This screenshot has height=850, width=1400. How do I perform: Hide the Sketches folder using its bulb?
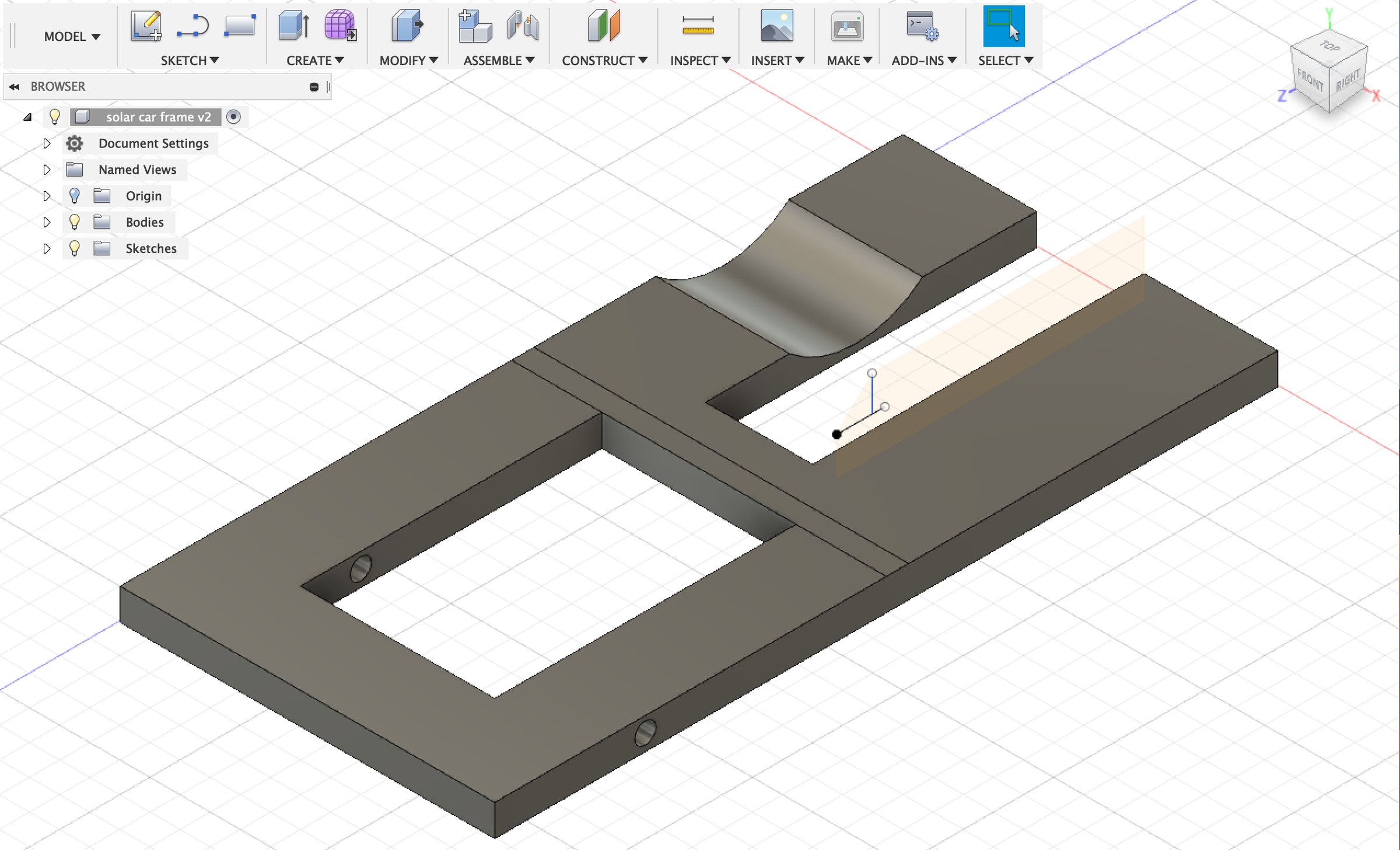[x=74, y=248]
